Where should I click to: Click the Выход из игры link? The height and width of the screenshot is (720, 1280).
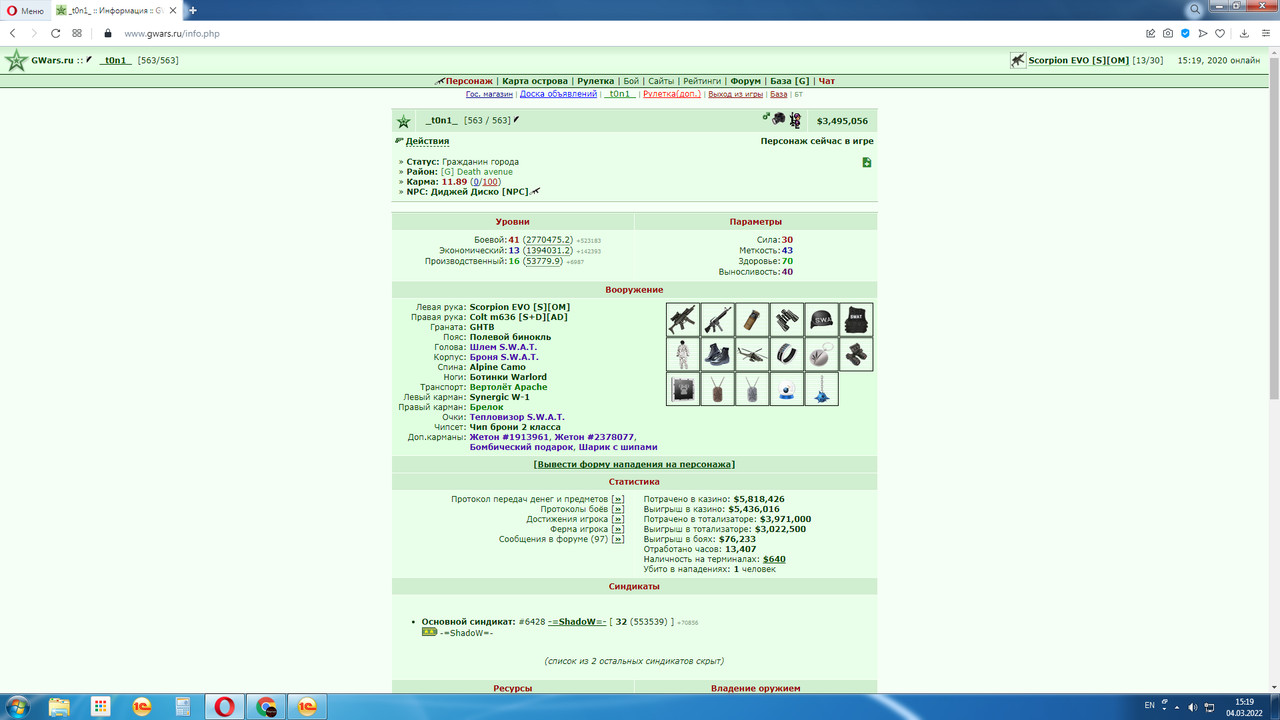pos(735,94)
